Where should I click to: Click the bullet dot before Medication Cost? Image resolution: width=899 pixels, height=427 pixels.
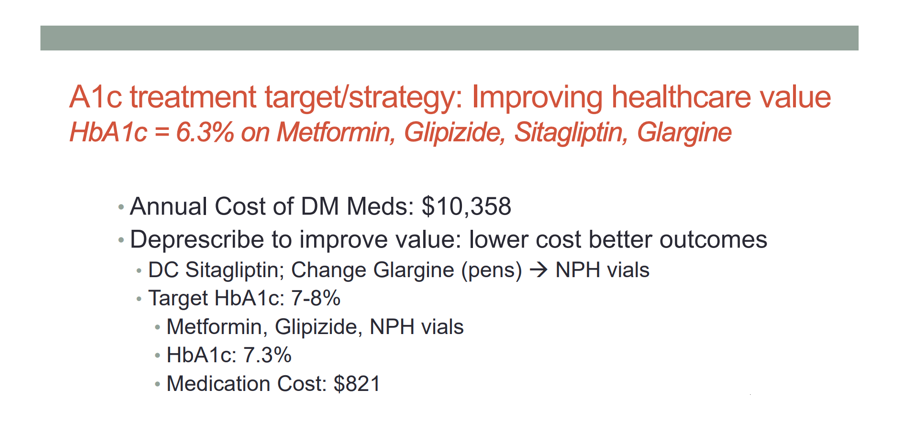click(x=158, y=384)
